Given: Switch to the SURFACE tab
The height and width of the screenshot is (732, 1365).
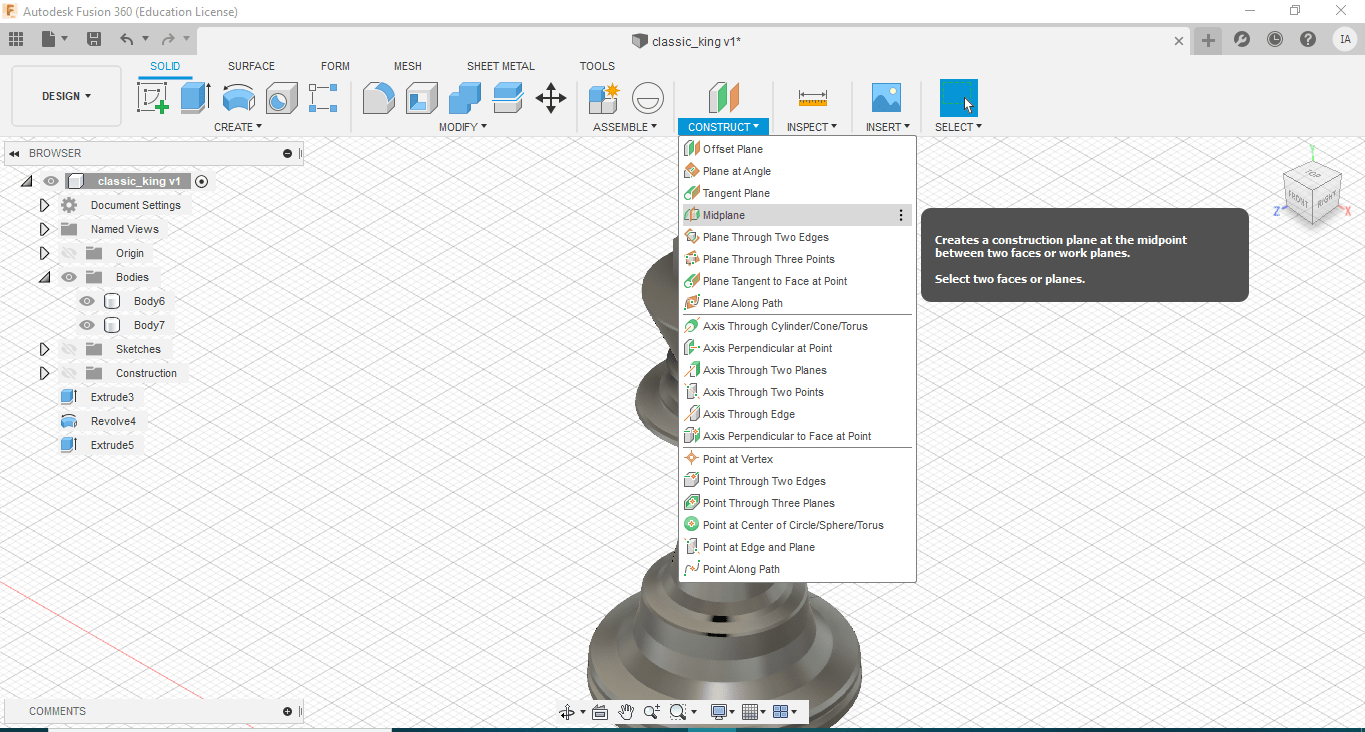Looking at the screenshot, I should click(x=251, y=66).
